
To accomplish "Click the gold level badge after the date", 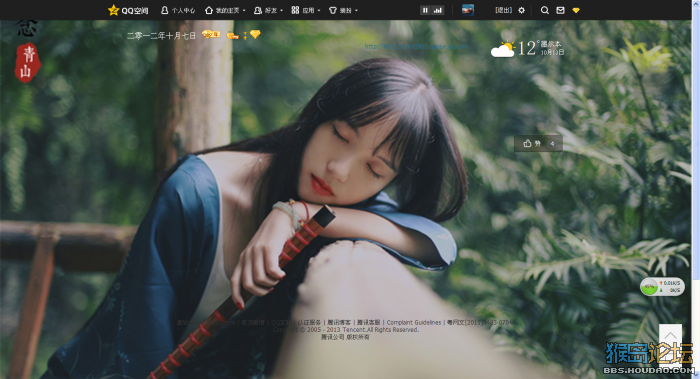I will click(x=211, y=34).
